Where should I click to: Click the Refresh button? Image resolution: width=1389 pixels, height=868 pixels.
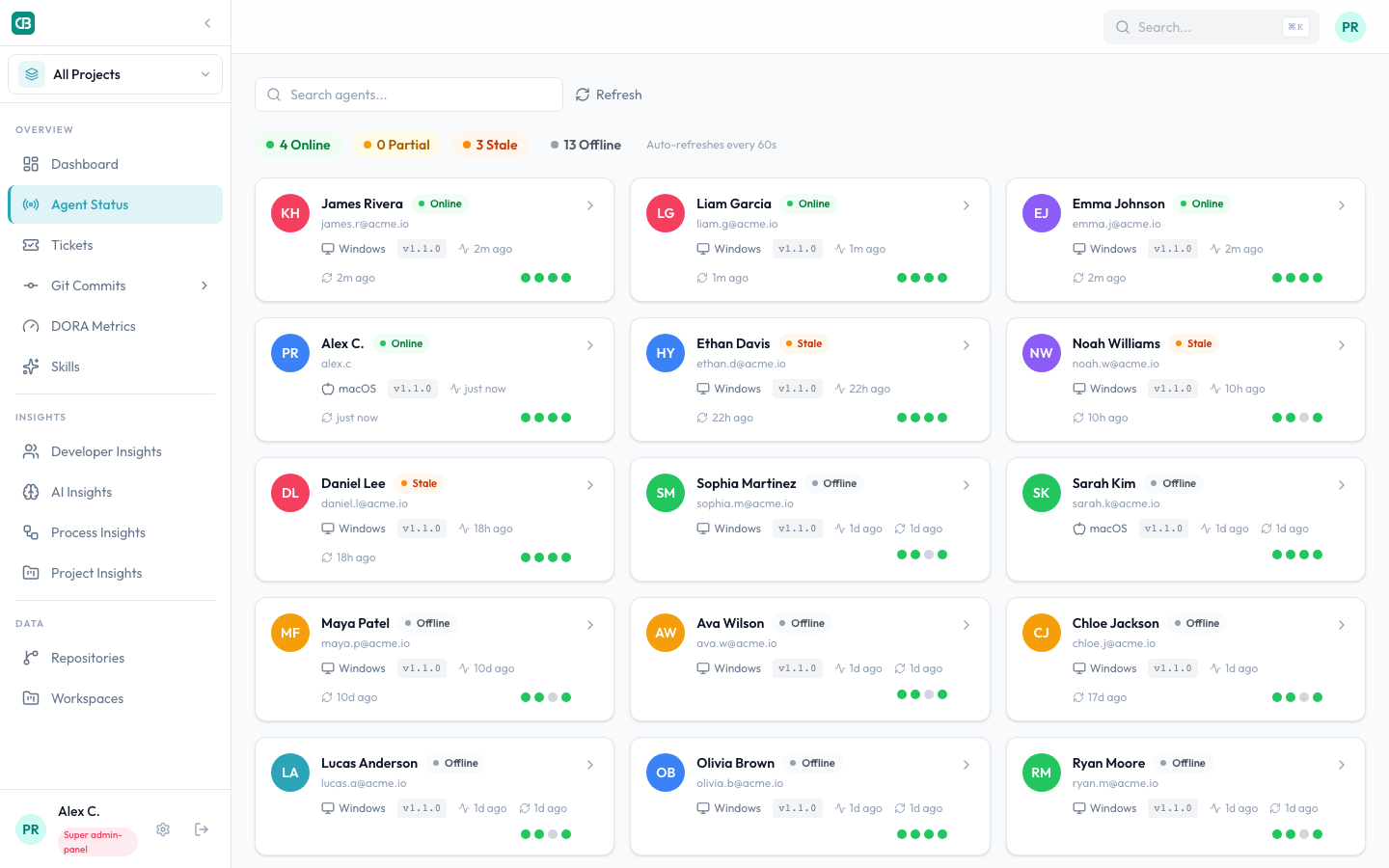[x=609, y=95]
